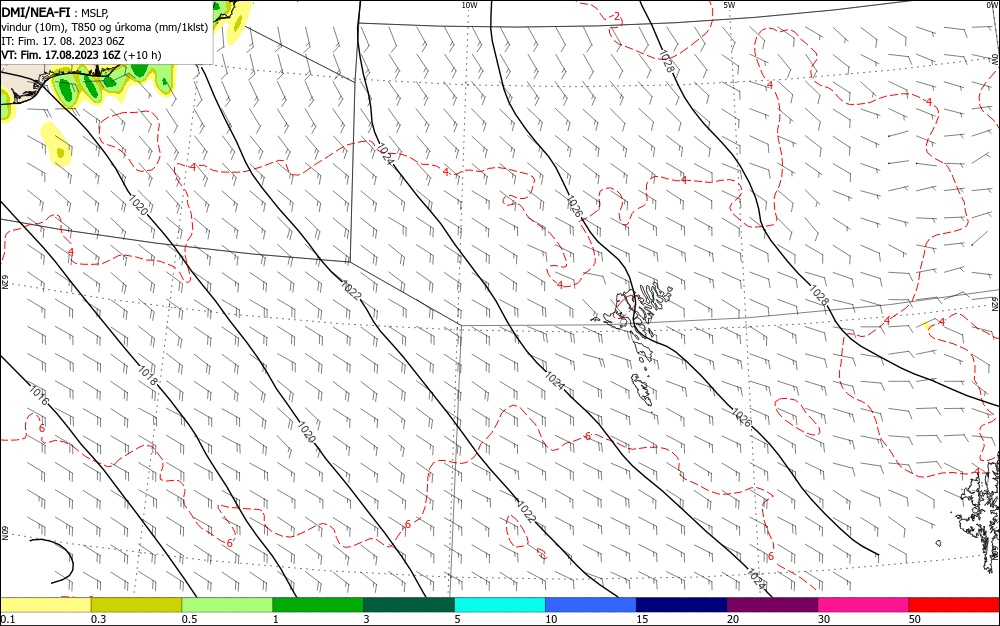Click the legend value 0.3
The image size is (1000, 626).
point(98,619)
